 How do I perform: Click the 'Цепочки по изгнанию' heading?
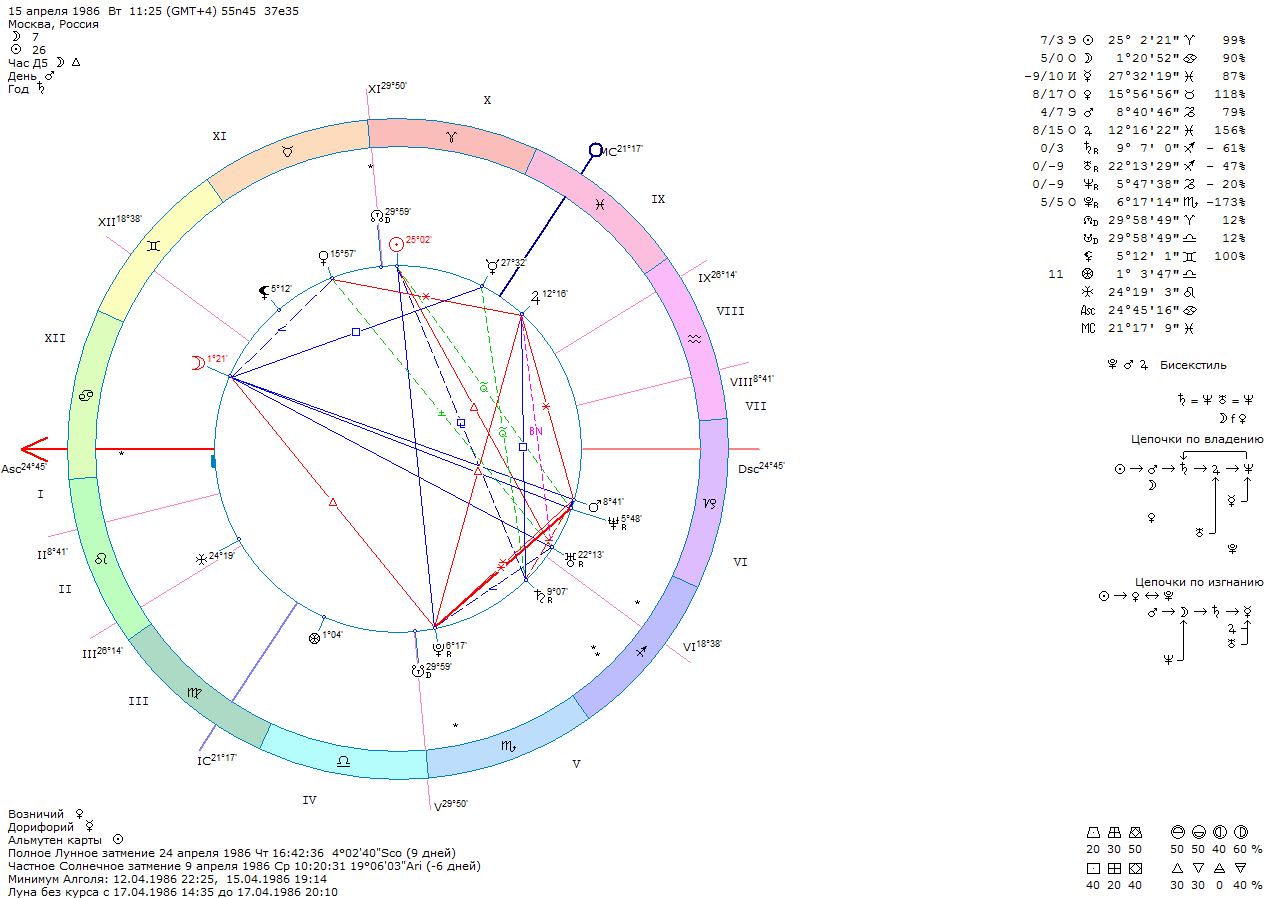1199,582
